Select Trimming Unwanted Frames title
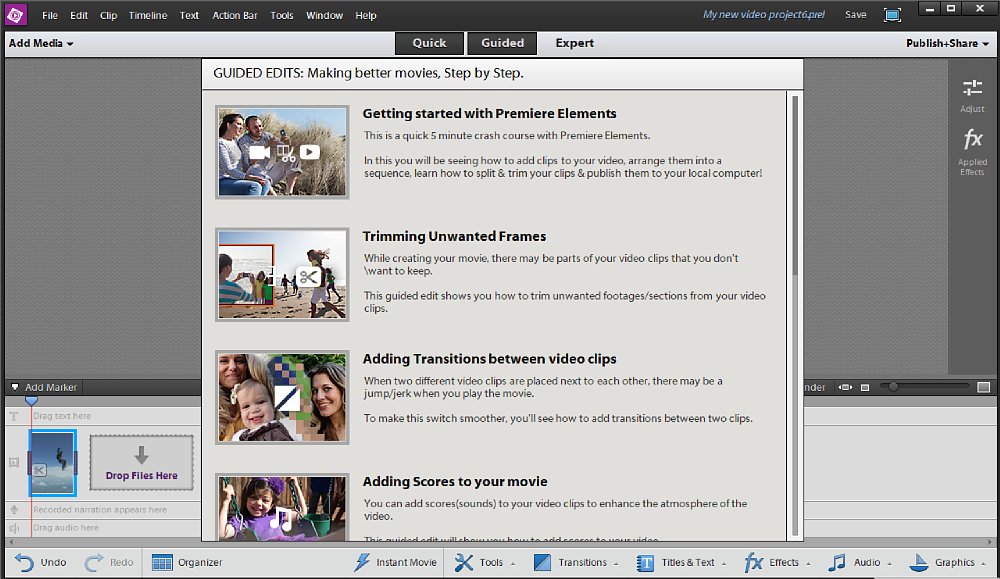The width and height of the screenshot is (1000, 579). click(x=454, y=237)
